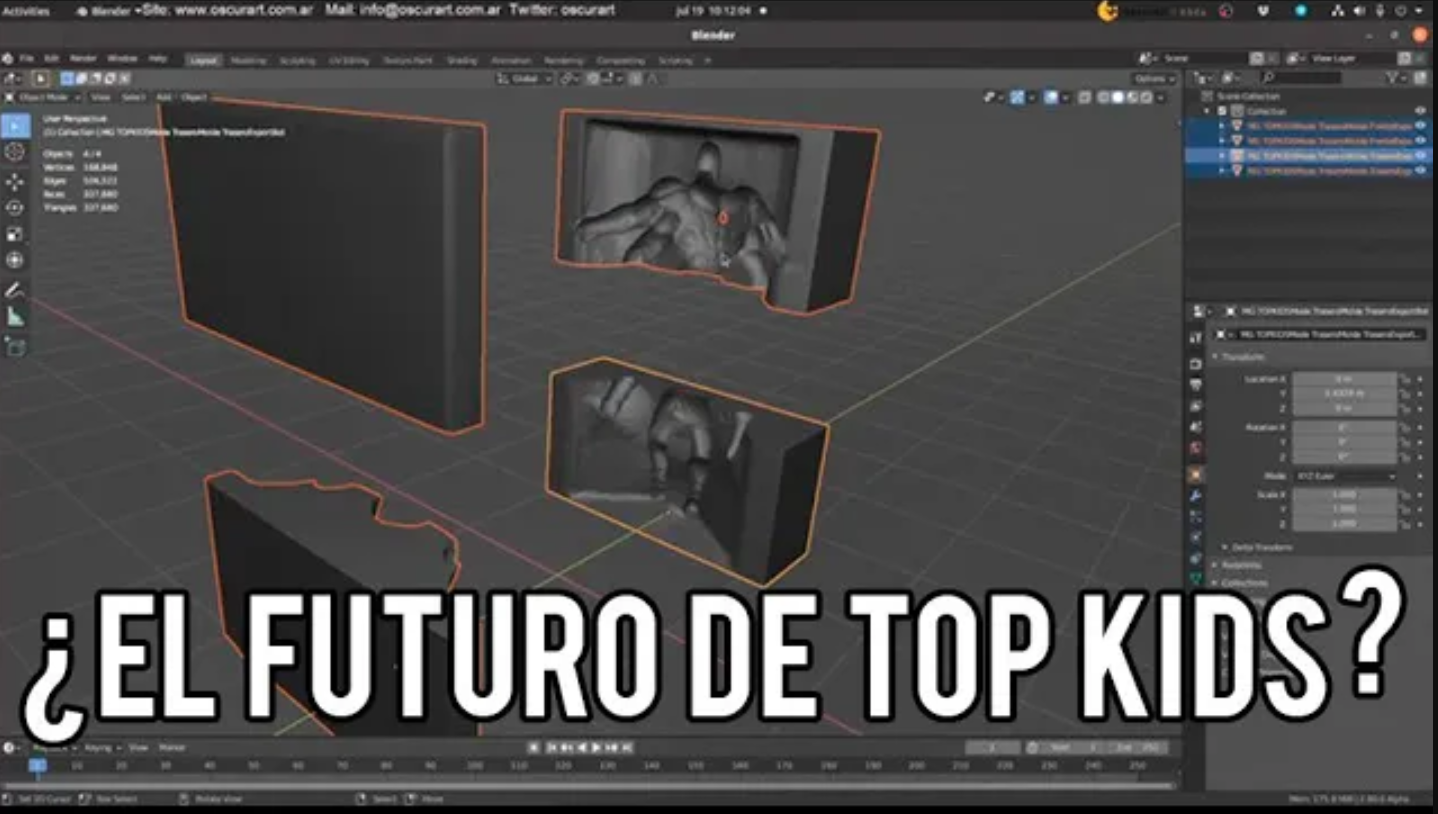Open the File menu
This screenshot has height=814, width=1438.
pos(26,59)
